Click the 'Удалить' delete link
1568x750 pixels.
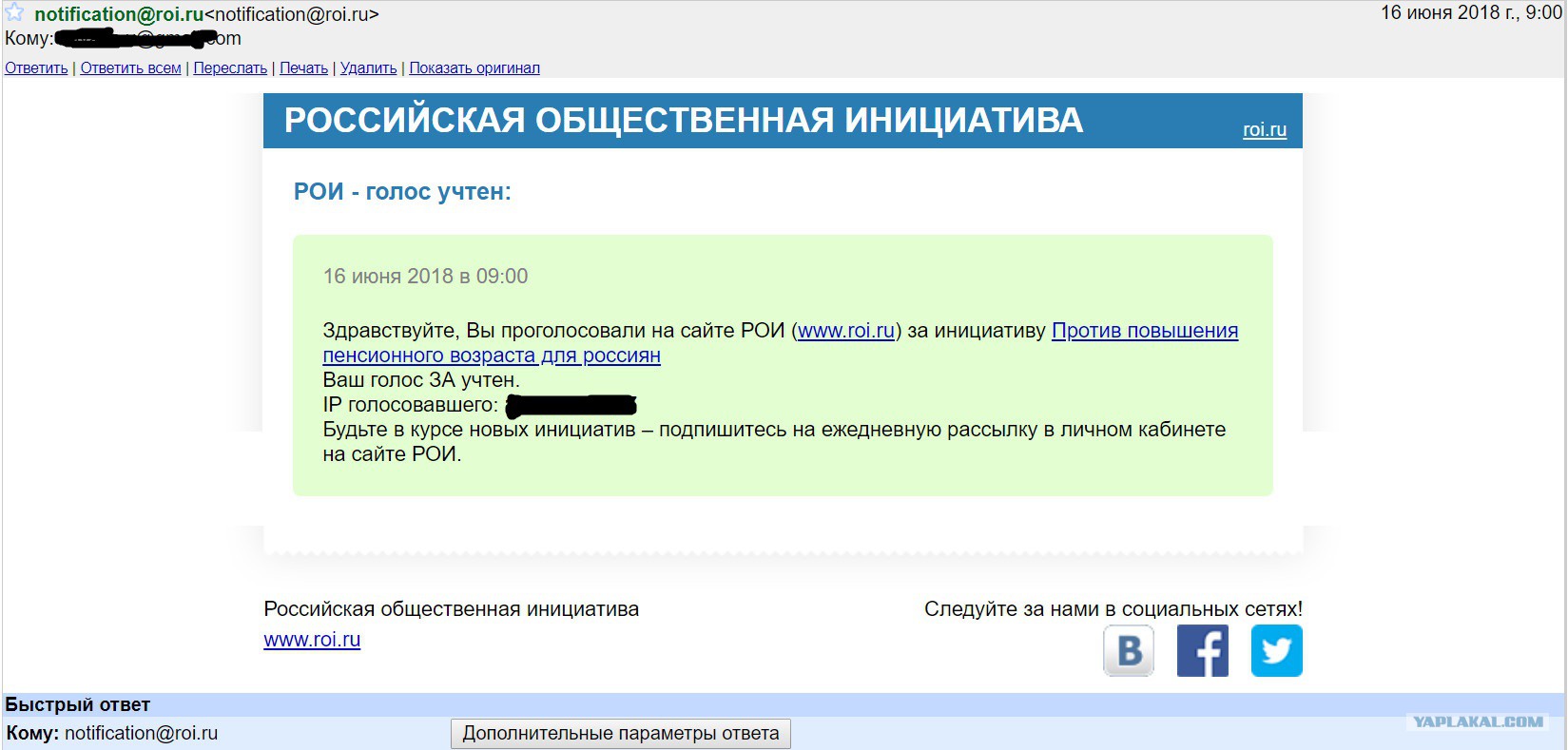368,68
